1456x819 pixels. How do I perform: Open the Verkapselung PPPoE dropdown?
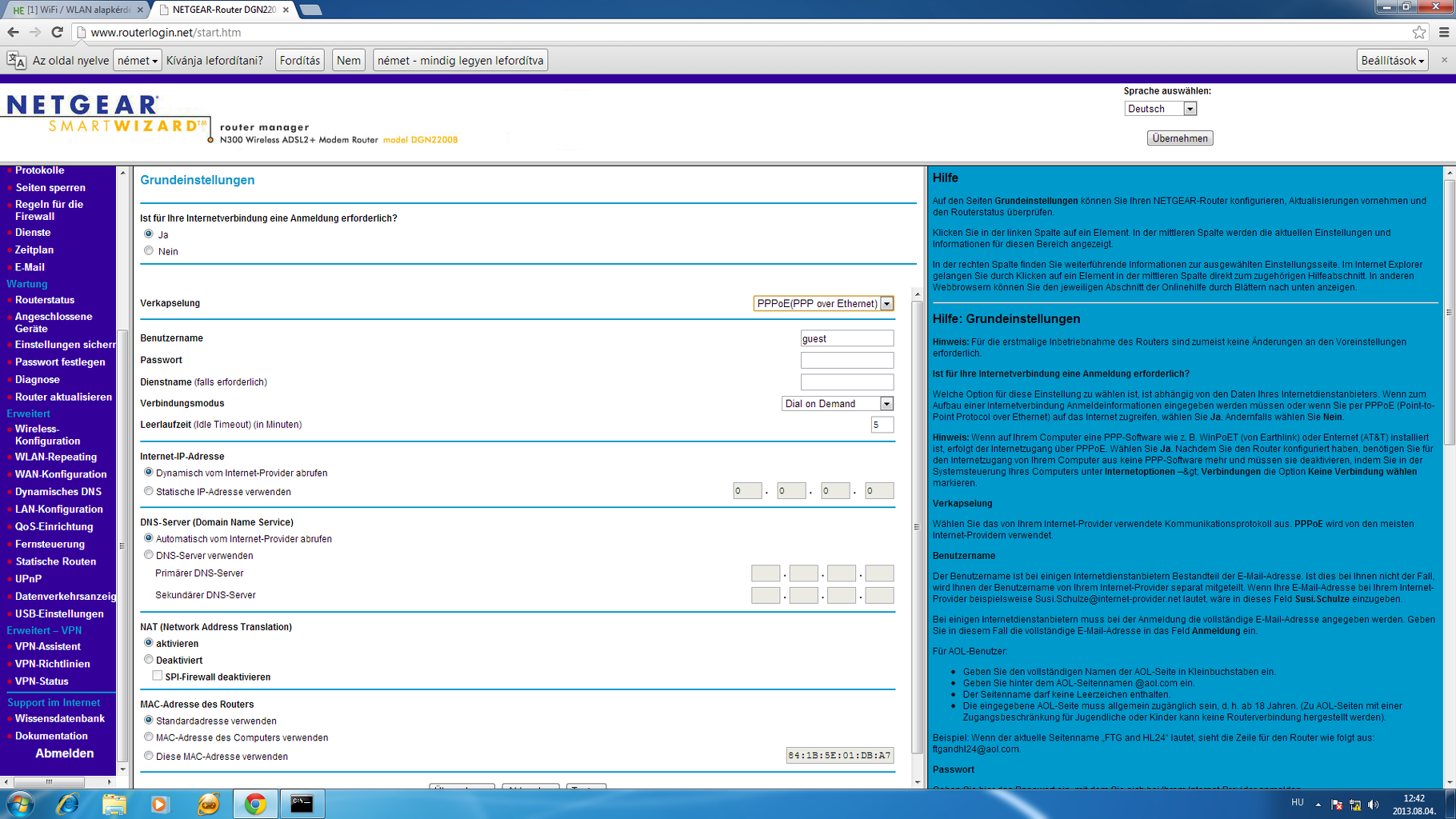click(823, 304)
